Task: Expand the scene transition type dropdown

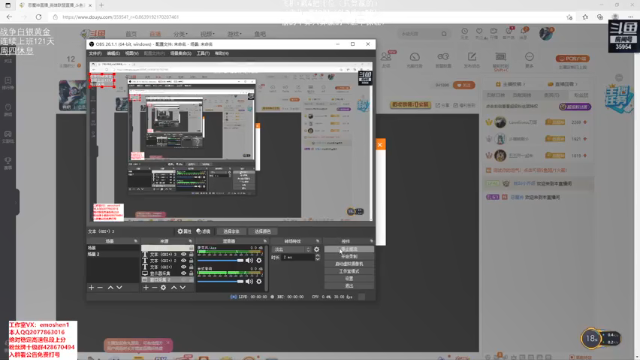Action: pos(292,249)
